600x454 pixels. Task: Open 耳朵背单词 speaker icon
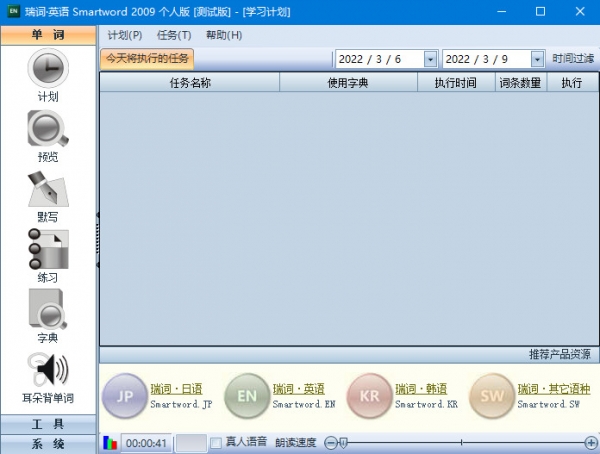click(x=48, y=369)
